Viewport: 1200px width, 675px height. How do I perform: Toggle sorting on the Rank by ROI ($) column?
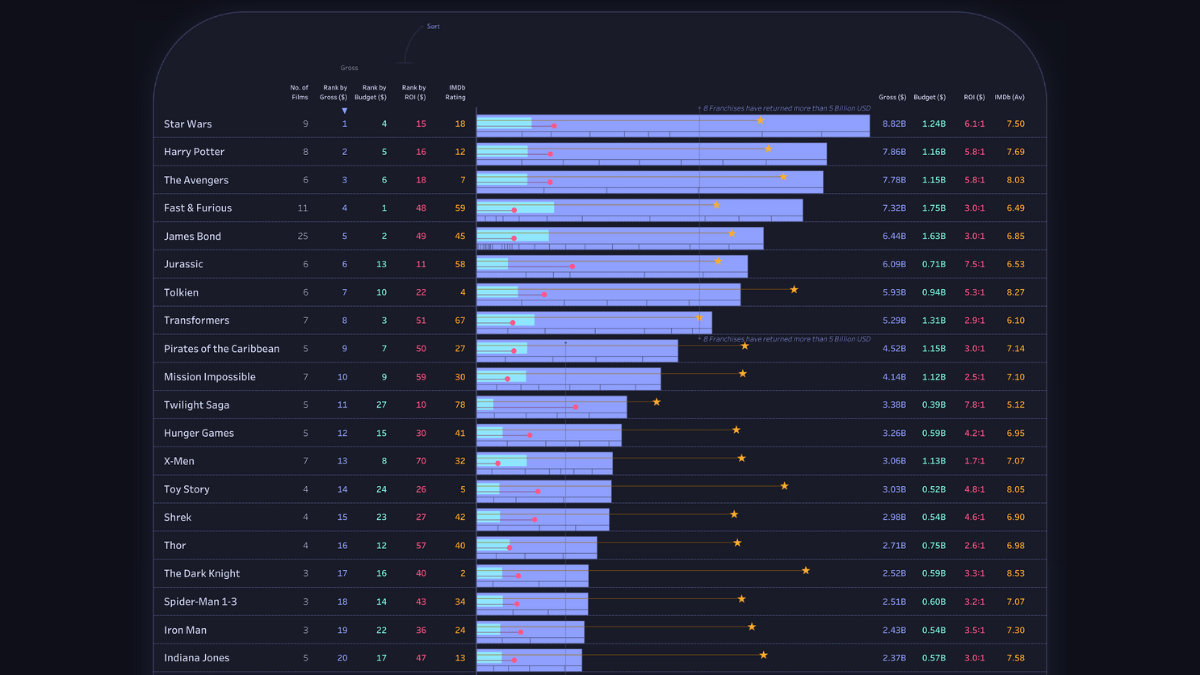click(414, 92)
